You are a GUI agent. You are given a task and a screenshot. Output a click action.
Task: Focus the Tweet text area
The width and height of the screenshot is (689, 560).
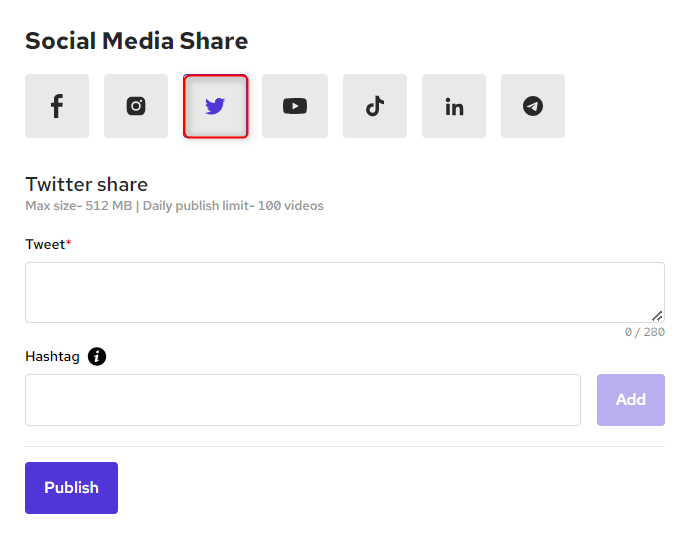[x=344, y=292]
